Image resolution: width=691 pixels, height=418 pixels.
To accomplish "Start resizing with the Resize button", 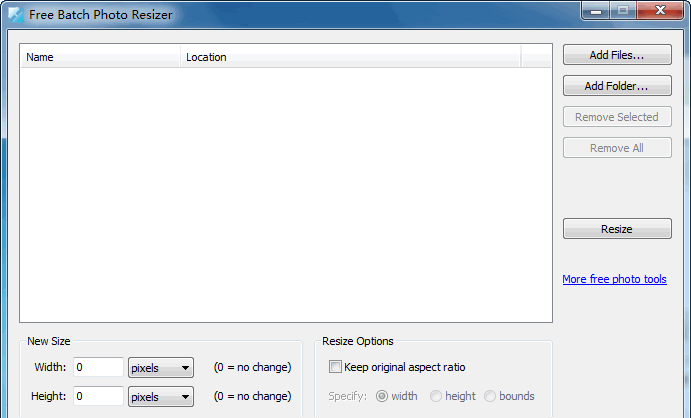I will point(617,229).
